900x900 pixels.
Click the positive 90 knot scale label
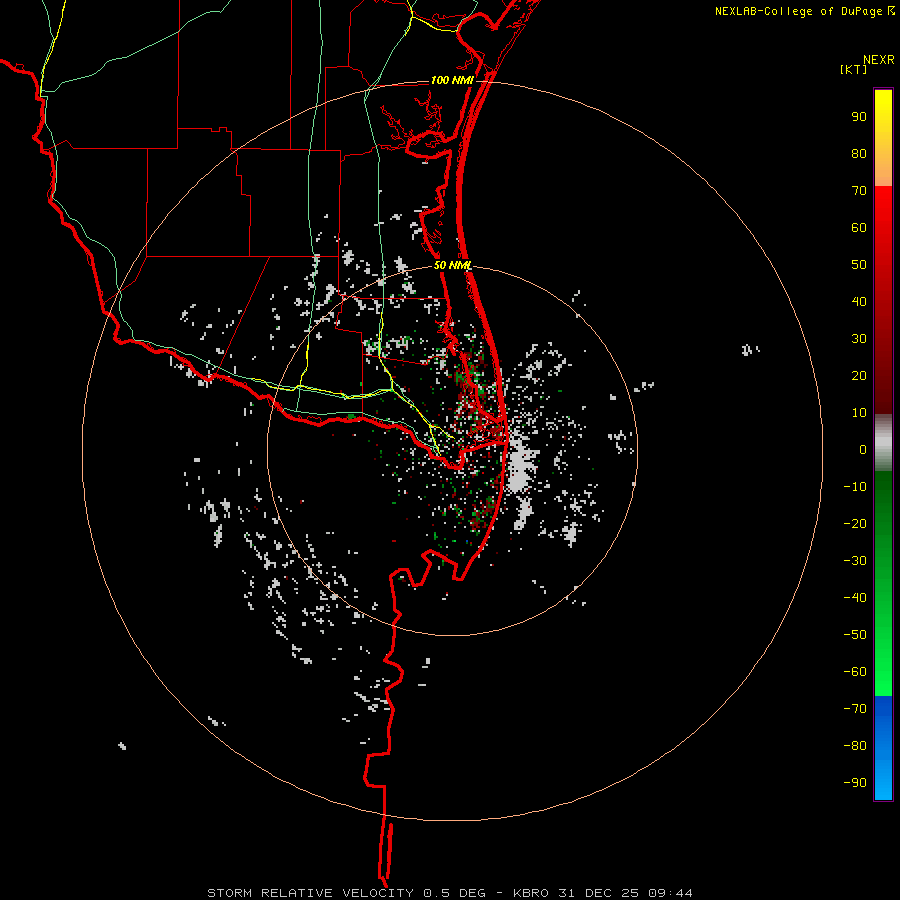click(x=859, y=117)
